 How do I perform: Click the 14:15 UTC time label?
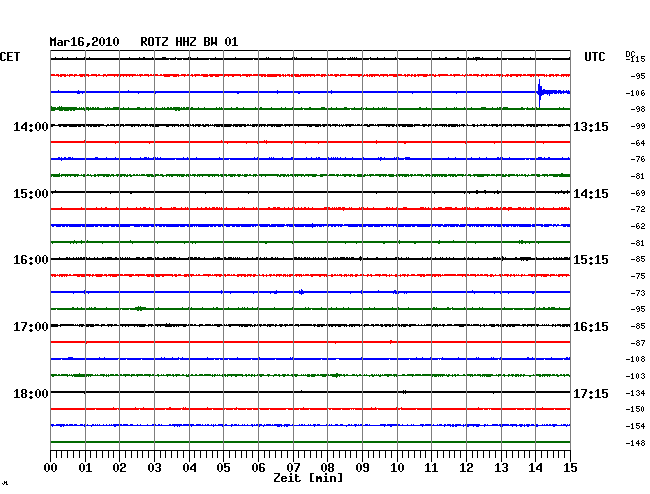pos(591,194)
